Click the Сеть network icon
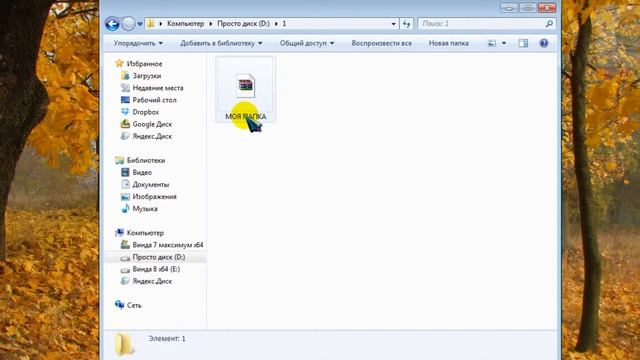The image size is (640, 360). (119, 305)
